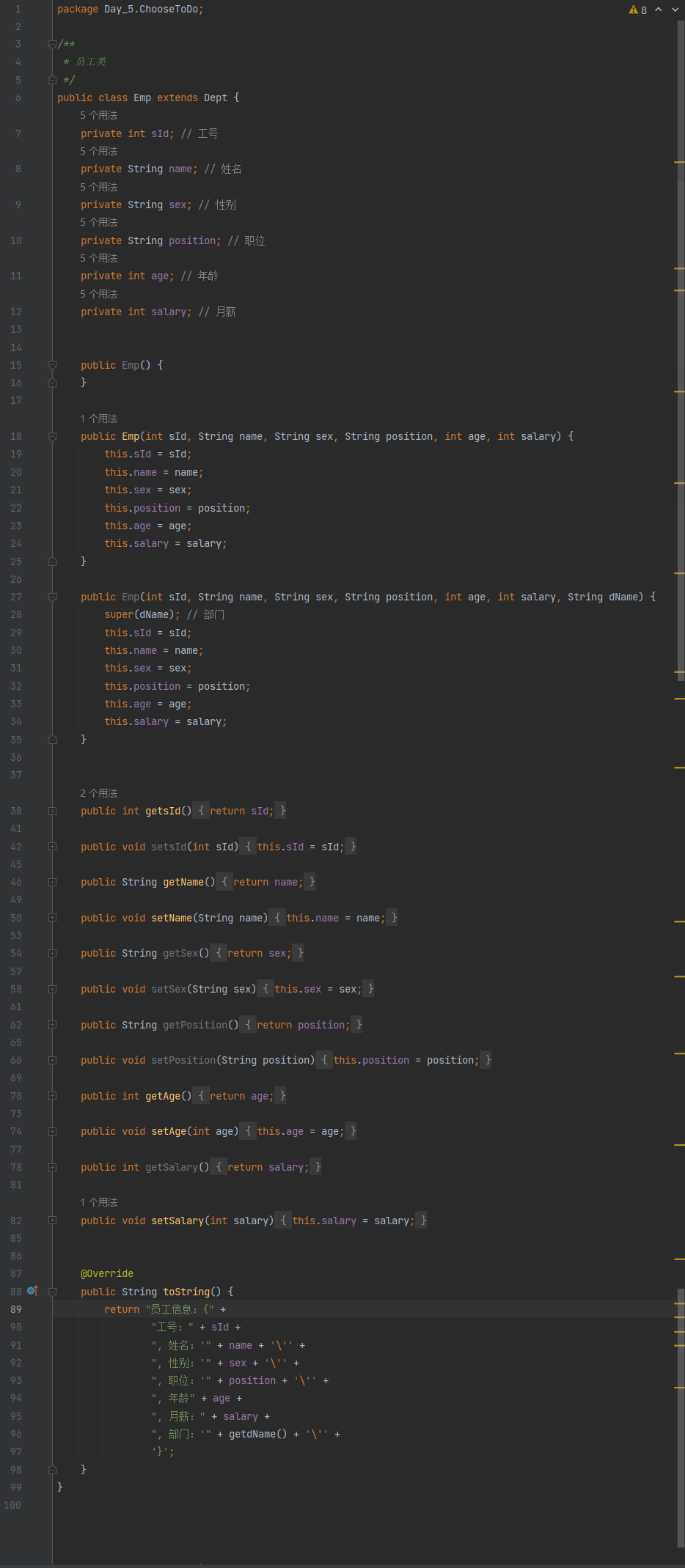685x1568 pixels.
Task: Open '5 个用法' hint above salary field
Action: coord(99,294)
